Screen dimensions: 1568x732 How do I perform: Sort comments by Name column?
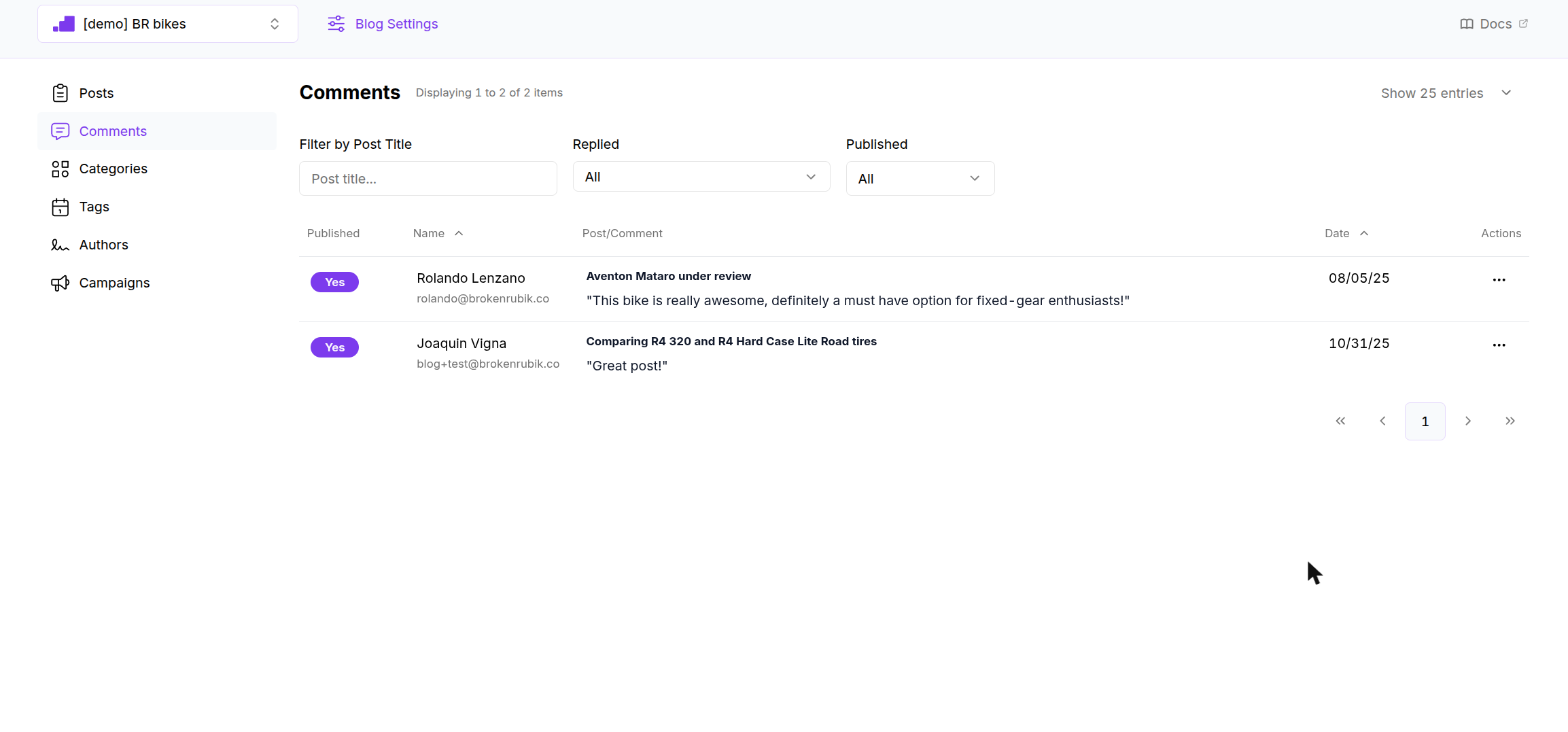point(438,233)
